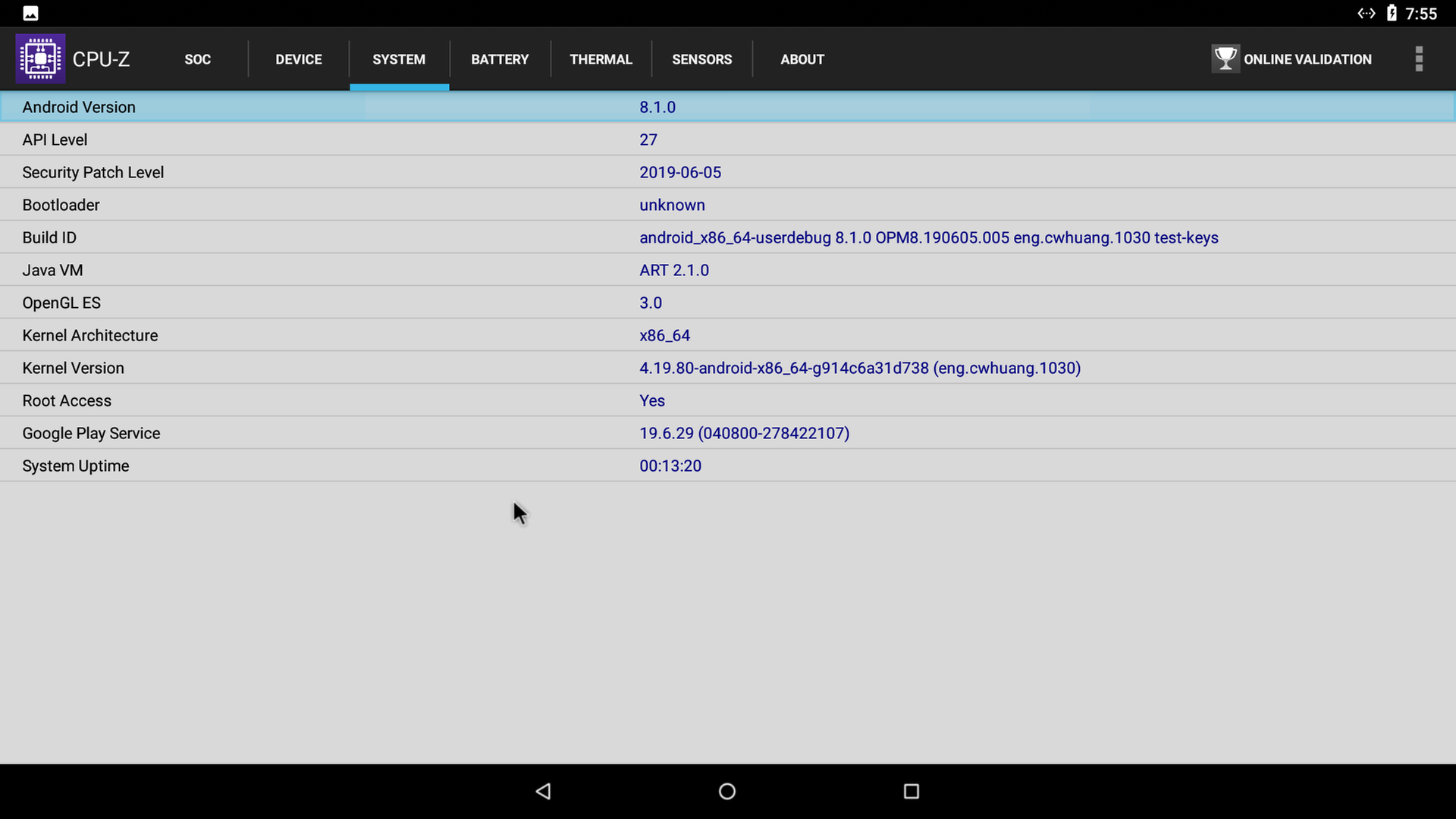Select the Java VM row label
The height and width of the screenshot is (819, 1456).
(x=52, y=270)
